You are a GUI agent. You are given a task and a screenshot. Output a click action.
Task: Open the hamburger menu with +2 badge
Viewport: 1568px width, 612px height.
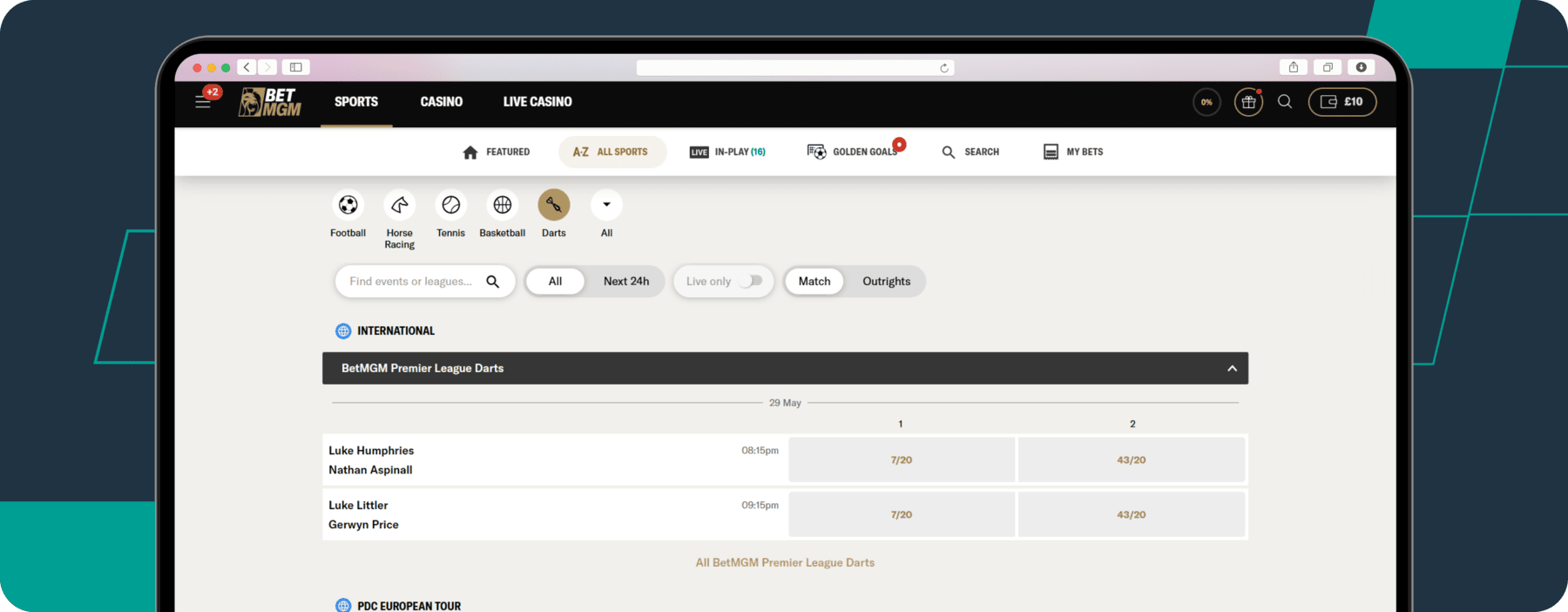pos(204,102)
